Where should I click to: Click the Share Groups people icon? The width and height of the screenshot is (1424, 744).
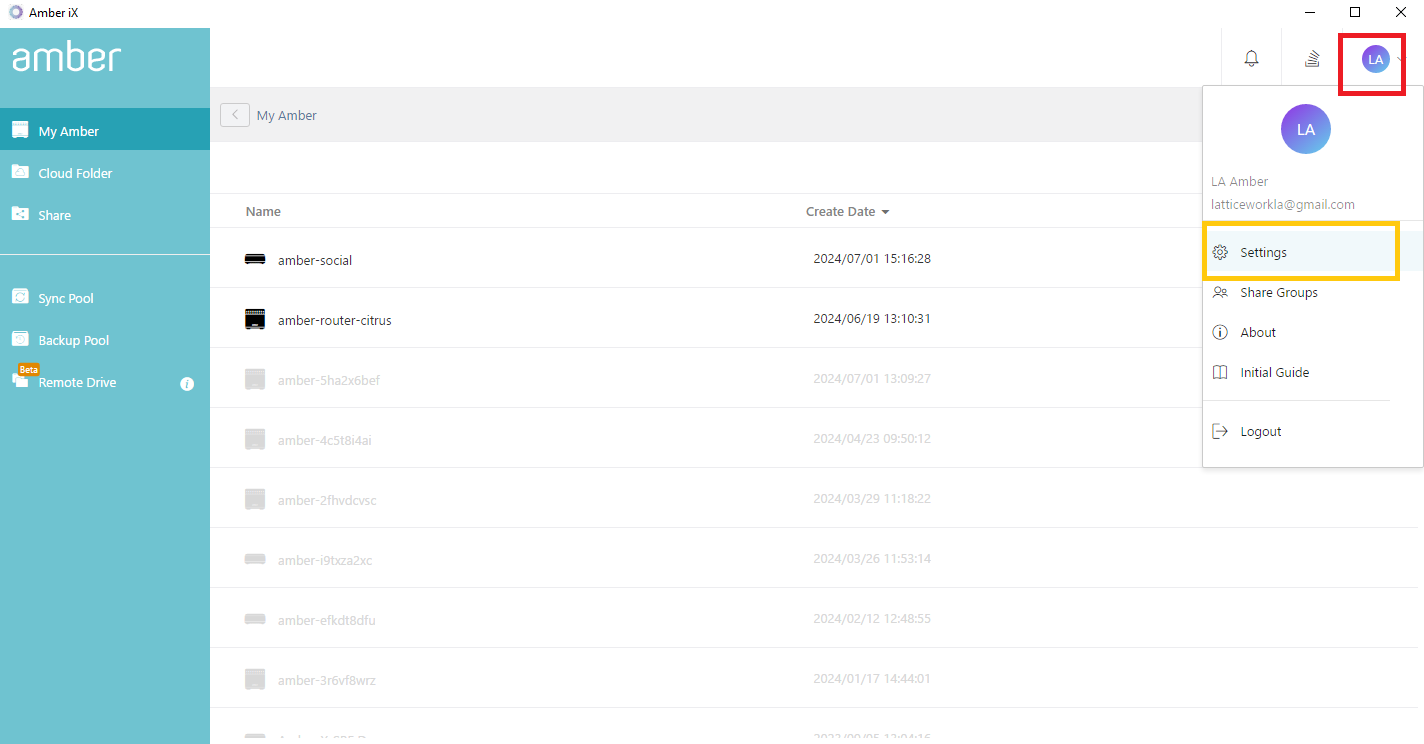[x=1220, y=292]
